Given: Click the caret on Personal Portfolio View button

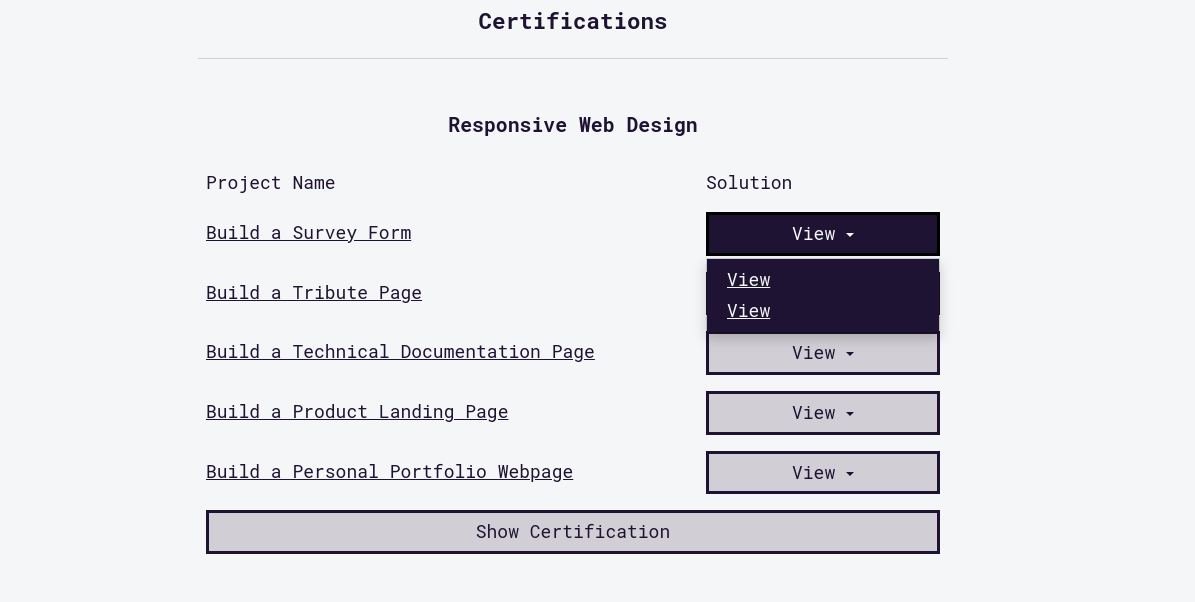Looking at the screenshot, I should pos(850,473).
